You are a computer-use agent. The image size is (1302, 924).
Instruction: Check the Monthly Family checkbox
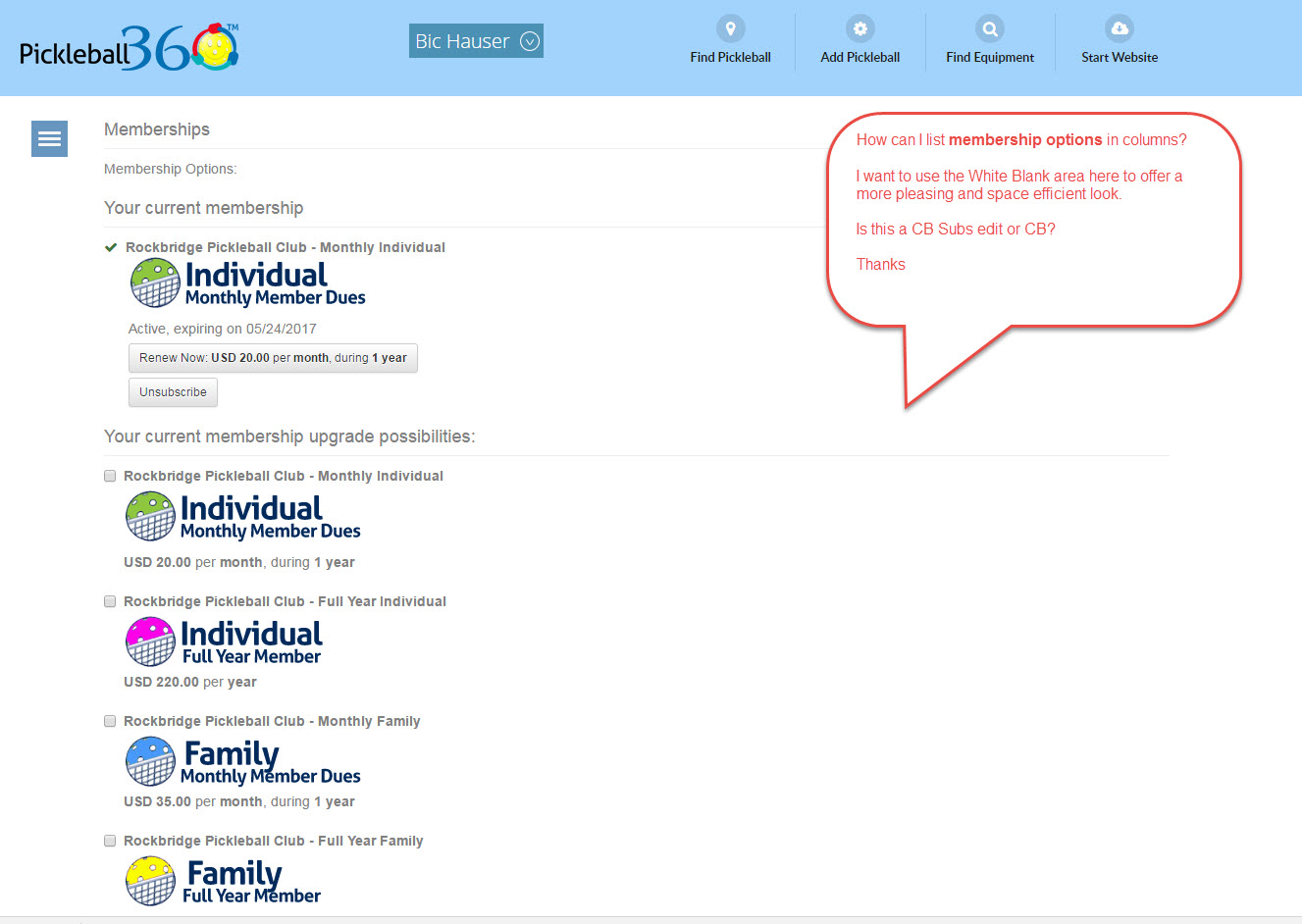(110, 721)
